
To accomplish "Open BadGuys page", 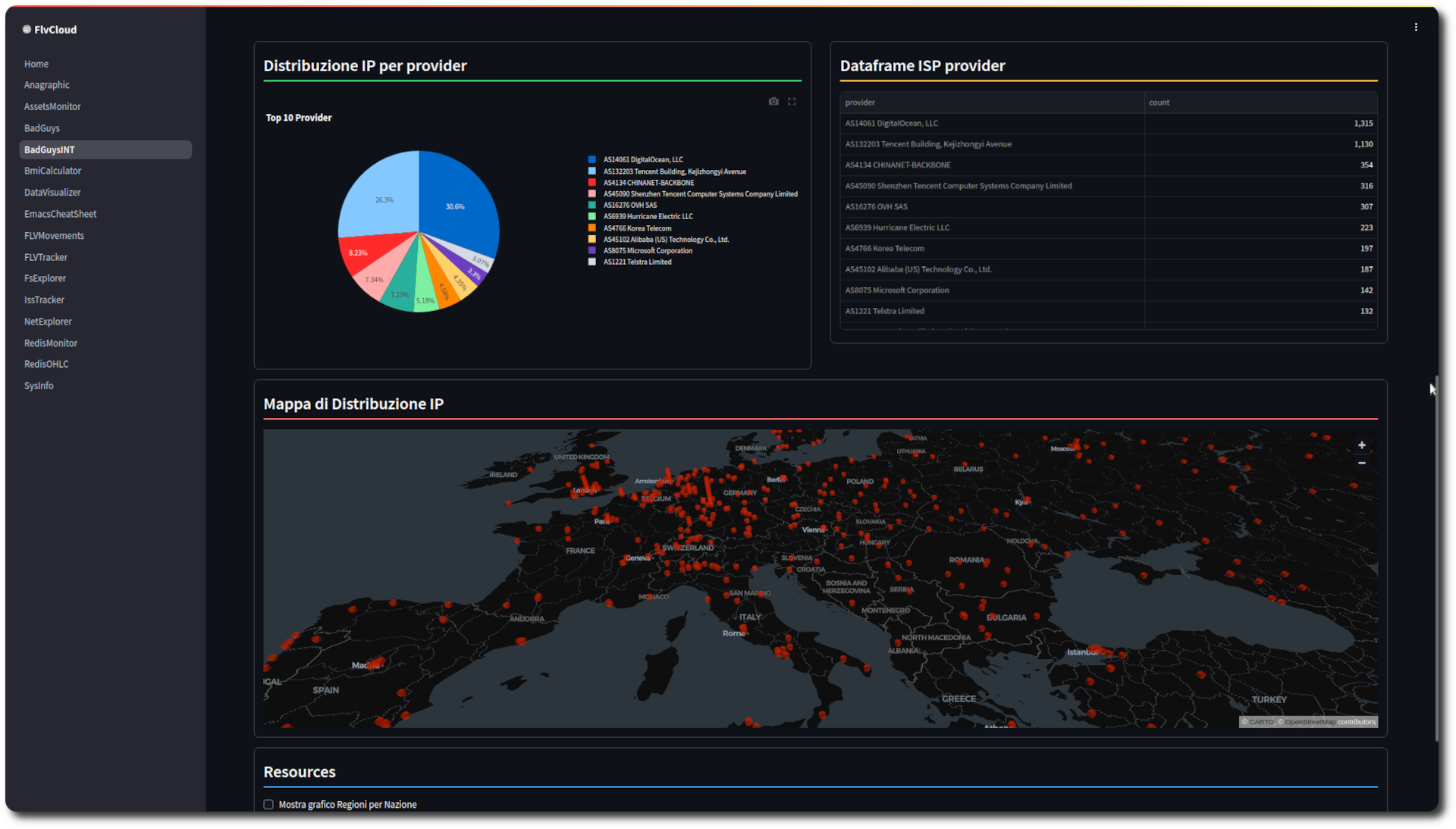I will (x=105, y=128).
